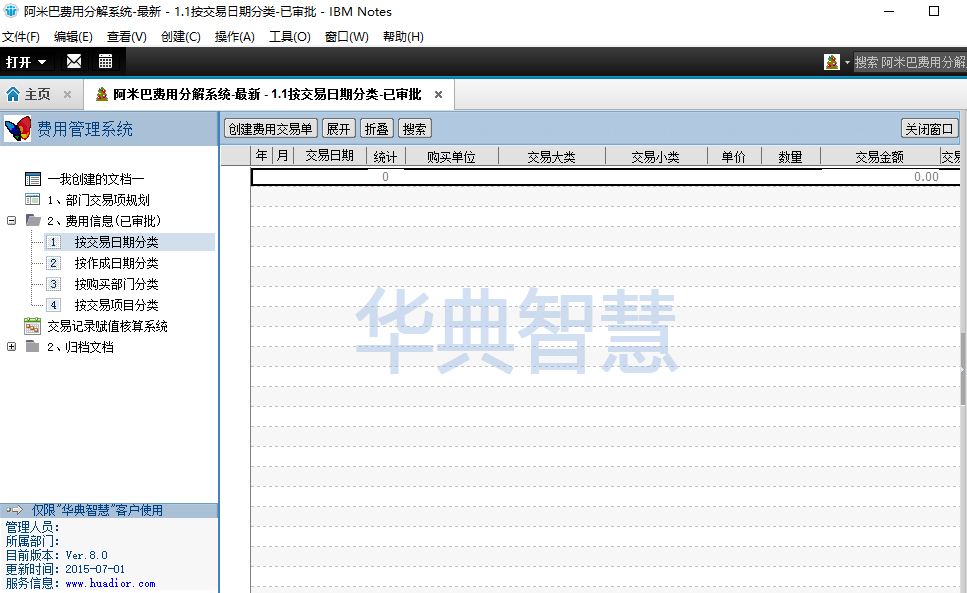This screenshot has width=967, height=593.
Task: Switch to the 主页 tab
Action: [x=38, y=94]
